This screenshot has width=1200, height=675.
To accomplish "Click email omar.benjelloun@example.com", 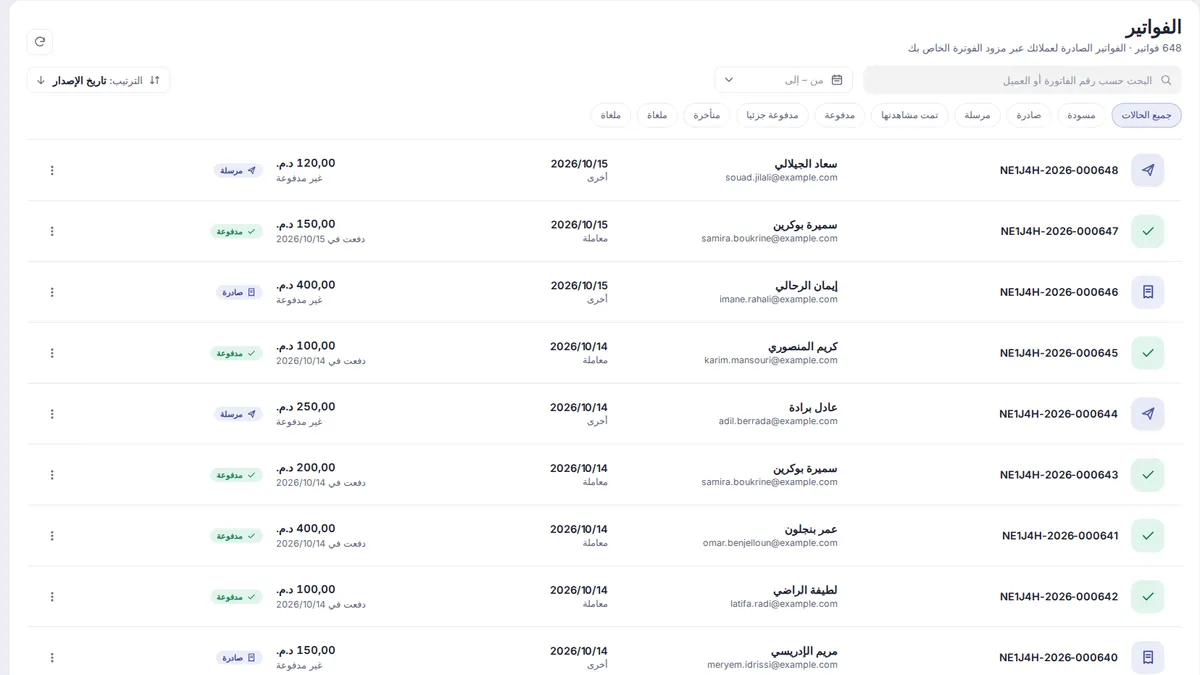I will (x=770, y=543).
